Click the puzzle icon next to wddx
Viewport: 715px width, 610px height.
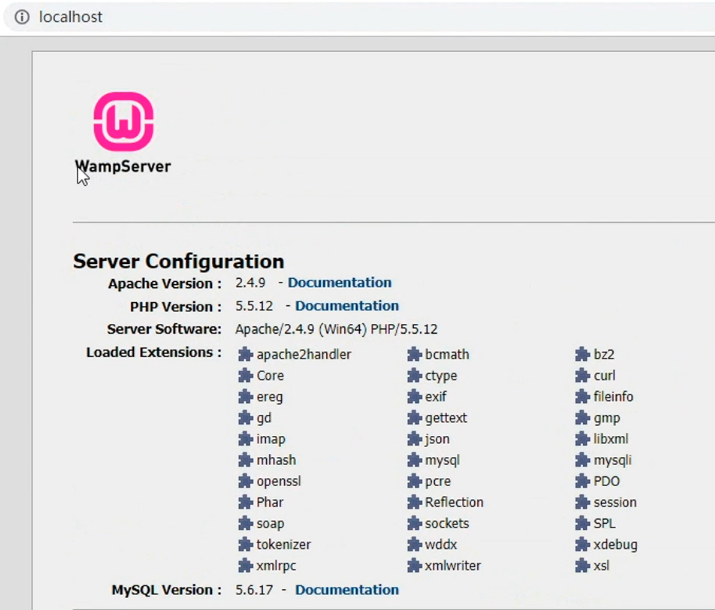414,544
